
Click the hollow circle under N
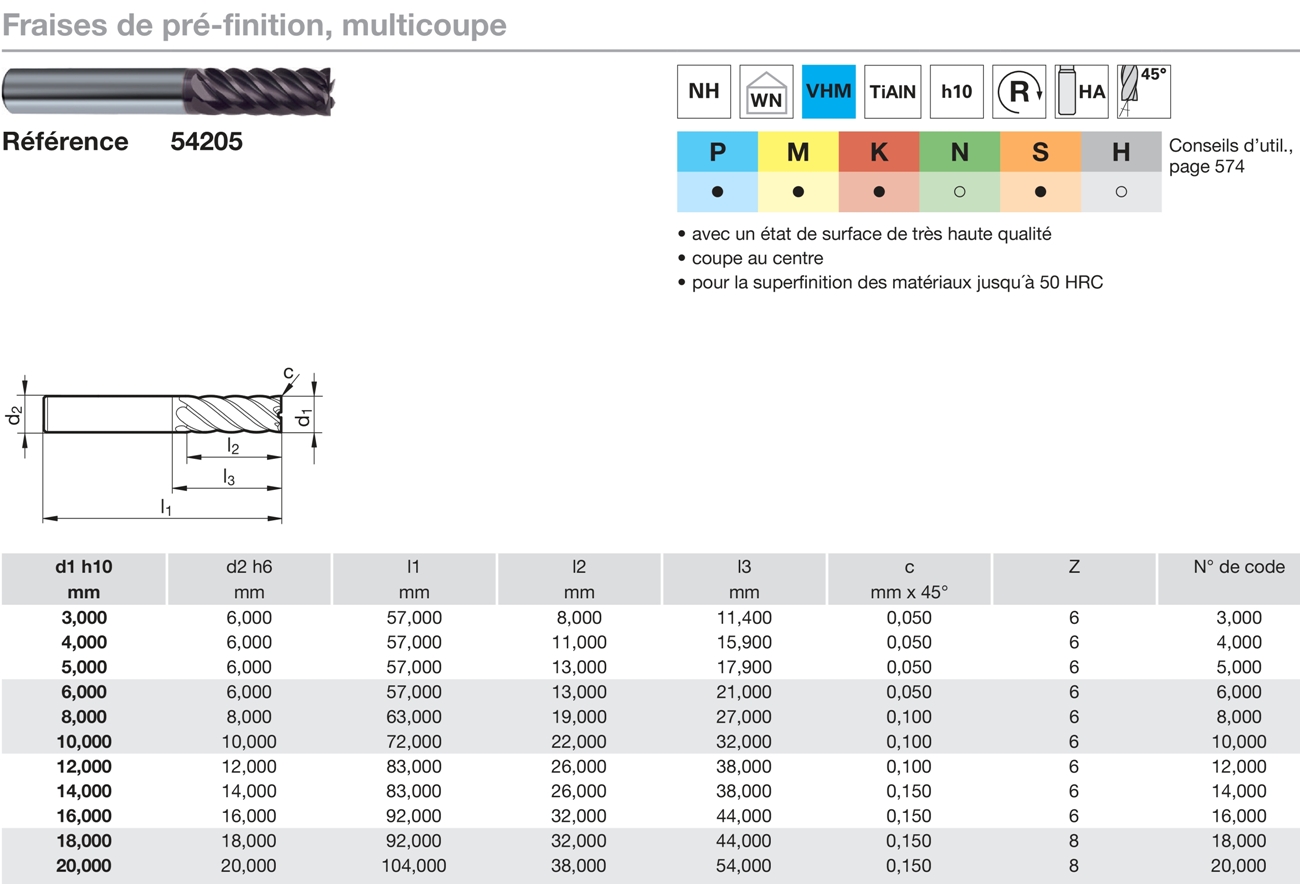click(x=960, y=192)
